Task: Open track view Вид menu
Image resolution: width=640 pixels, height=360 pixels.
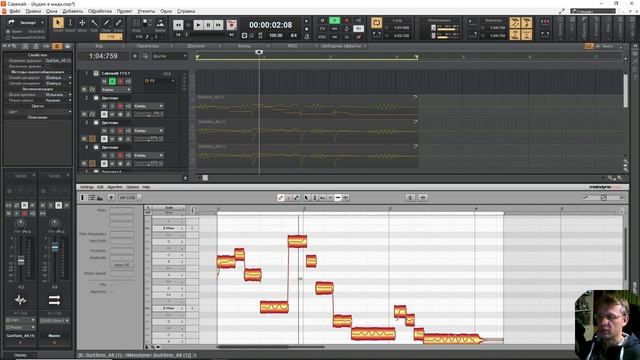Action: 99,46
